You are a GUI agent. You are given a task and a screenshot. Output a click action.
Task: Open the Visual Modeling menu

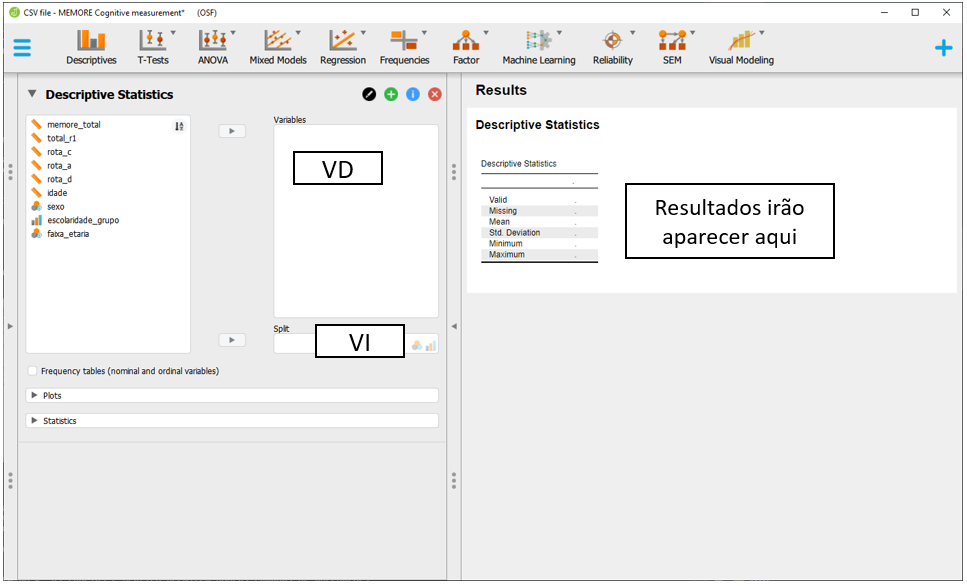click(x=741, y=47)
